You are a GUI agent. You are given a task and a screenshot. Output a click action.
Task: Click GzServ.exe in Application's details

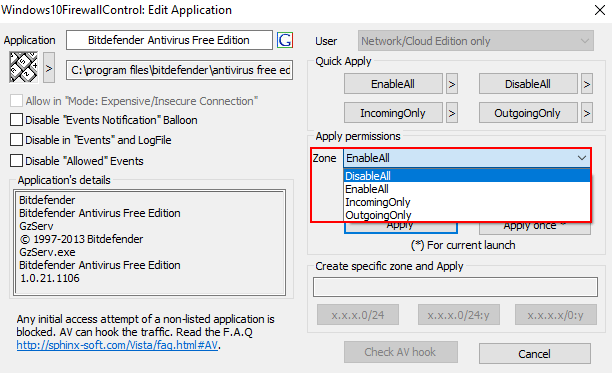click(47, 252)
